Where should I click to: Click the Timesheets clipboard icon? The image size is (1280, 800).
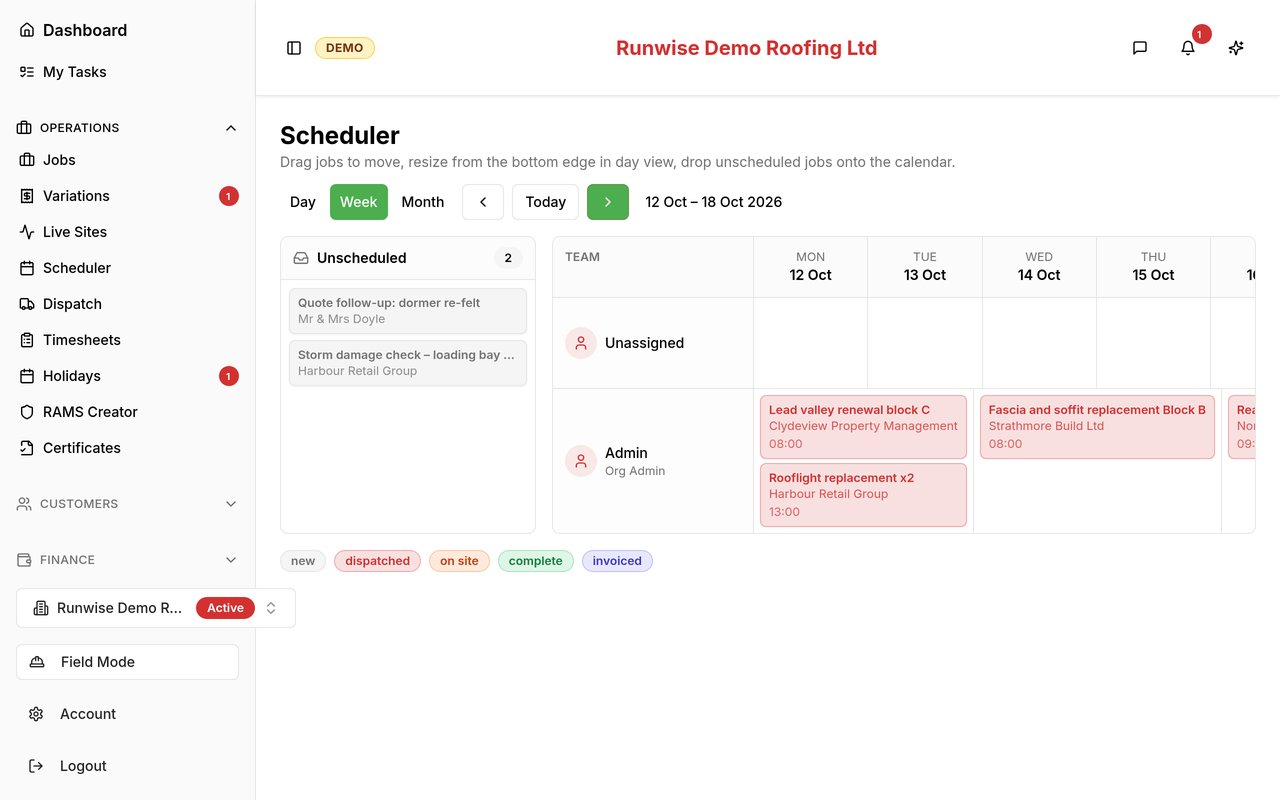[x=27, y=340]
